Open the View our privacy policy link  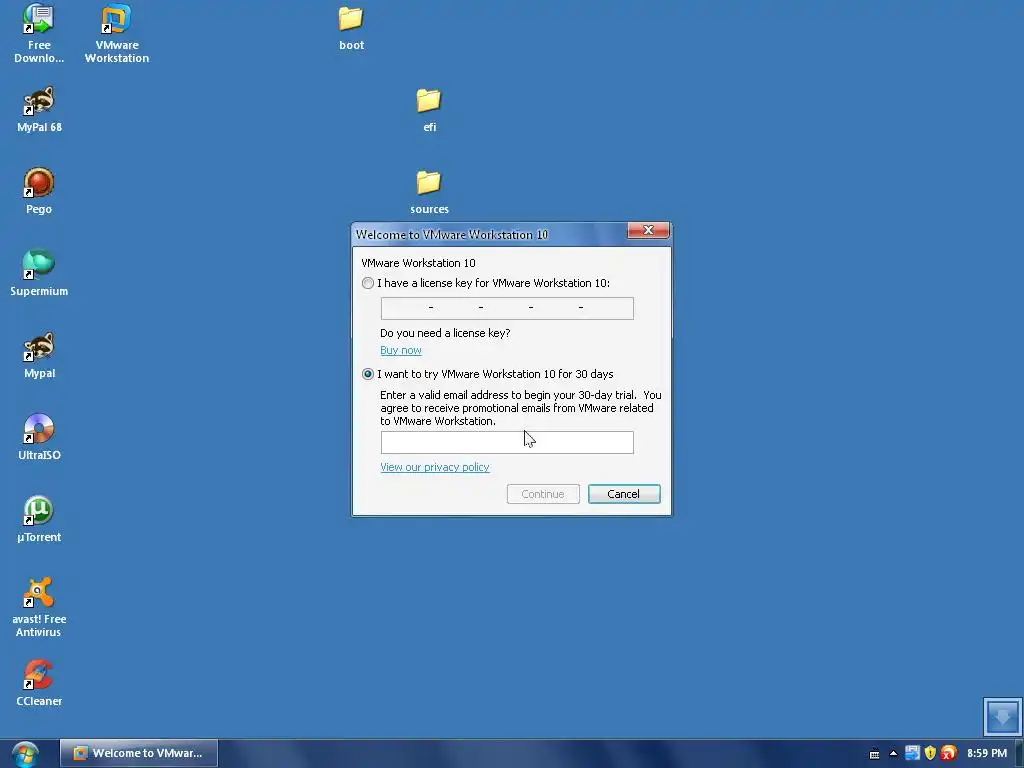coord(435,467)
